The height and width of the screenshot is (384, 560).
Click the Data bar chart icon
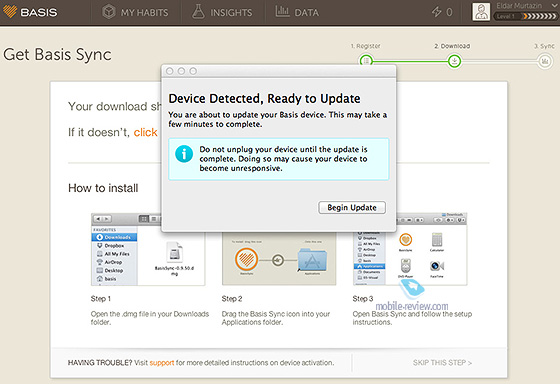pyautogui.click(x=282, y=11)
